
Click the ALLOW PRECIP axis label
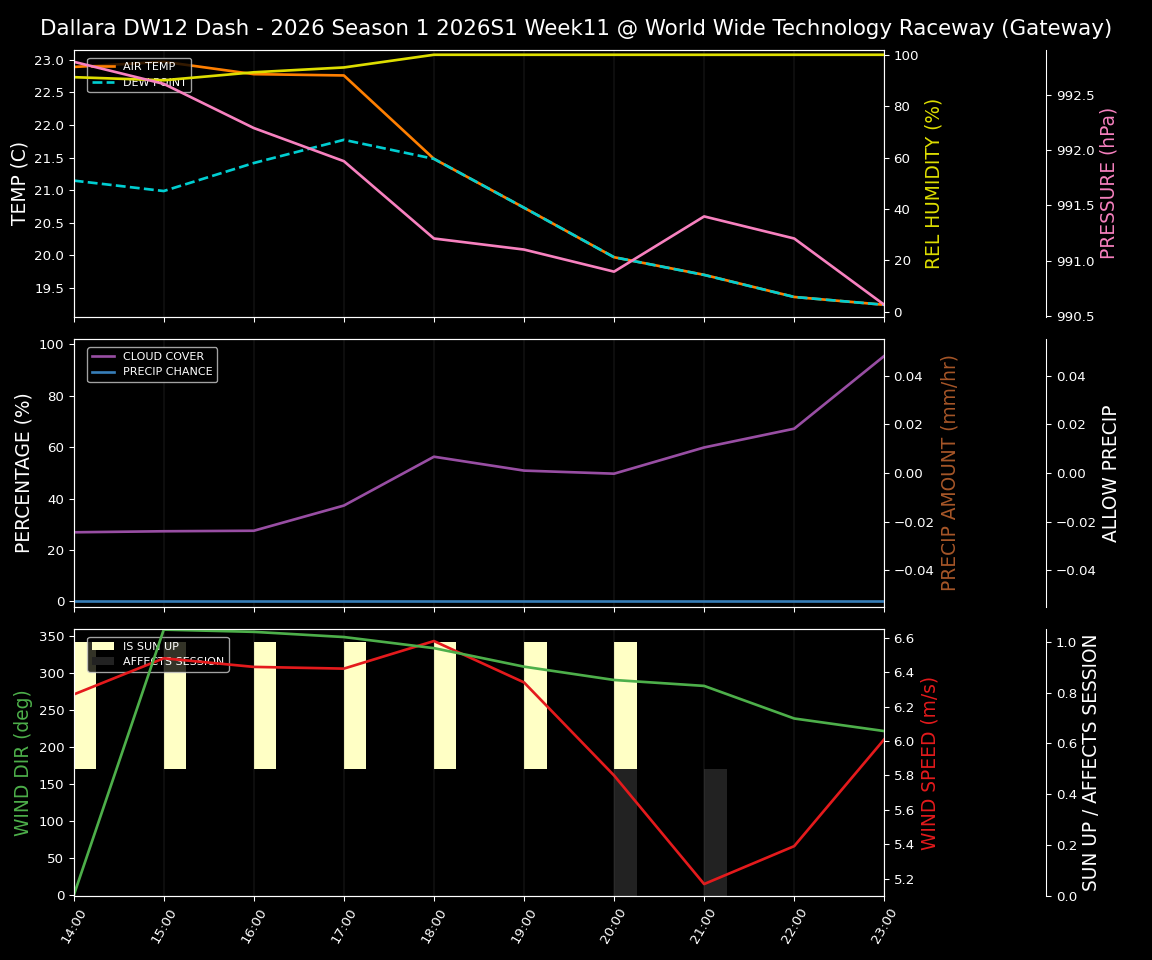click(1107, 471)
